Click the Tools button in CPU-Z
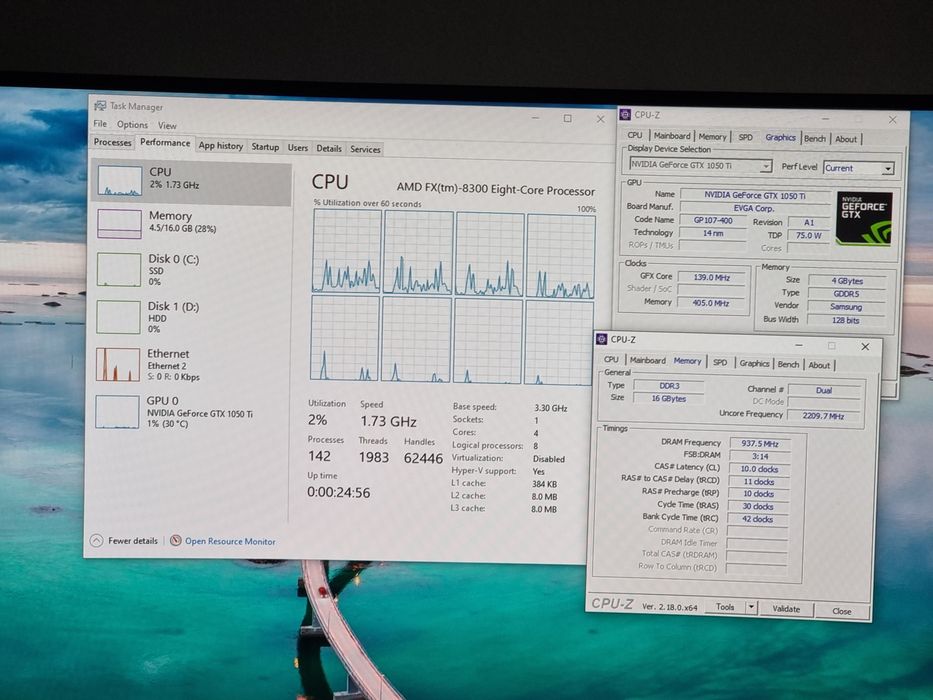The image size is (933, 700). (725, 607)
